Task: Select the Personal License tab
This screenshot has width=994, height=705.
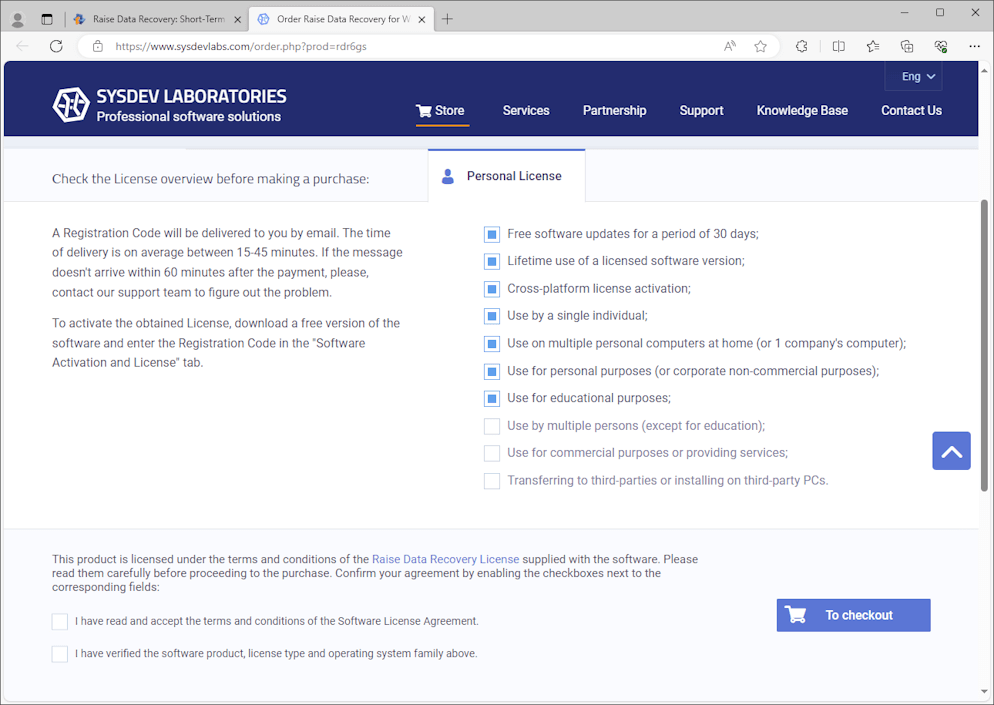Action: point(506,176)
